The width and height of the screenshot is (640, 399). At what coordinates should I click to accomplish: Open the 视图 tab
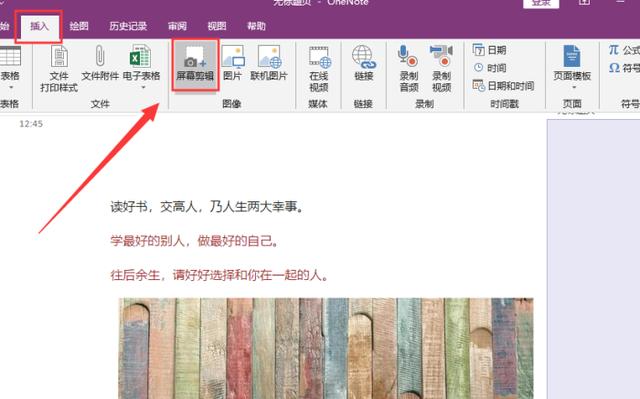217,27
